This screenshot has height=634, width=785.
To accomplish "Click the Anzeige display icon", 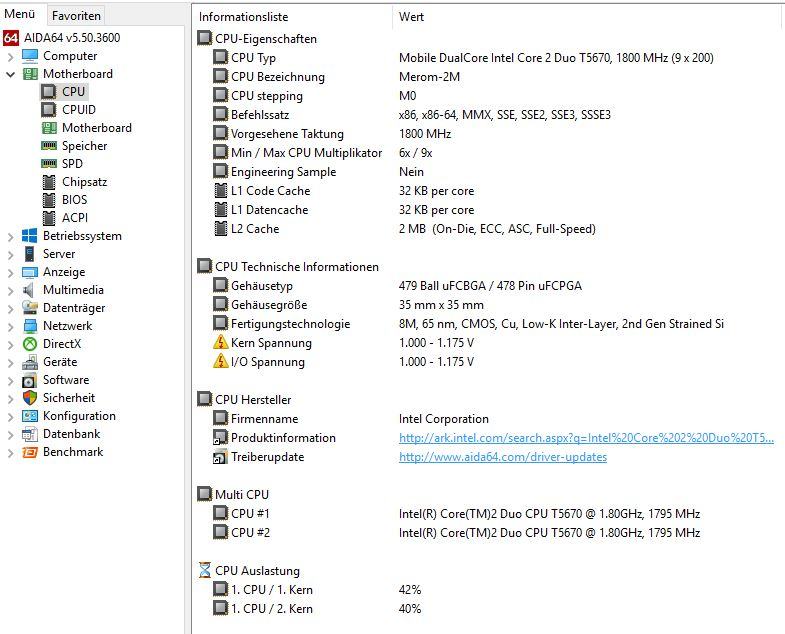I will tap(30, 272).
